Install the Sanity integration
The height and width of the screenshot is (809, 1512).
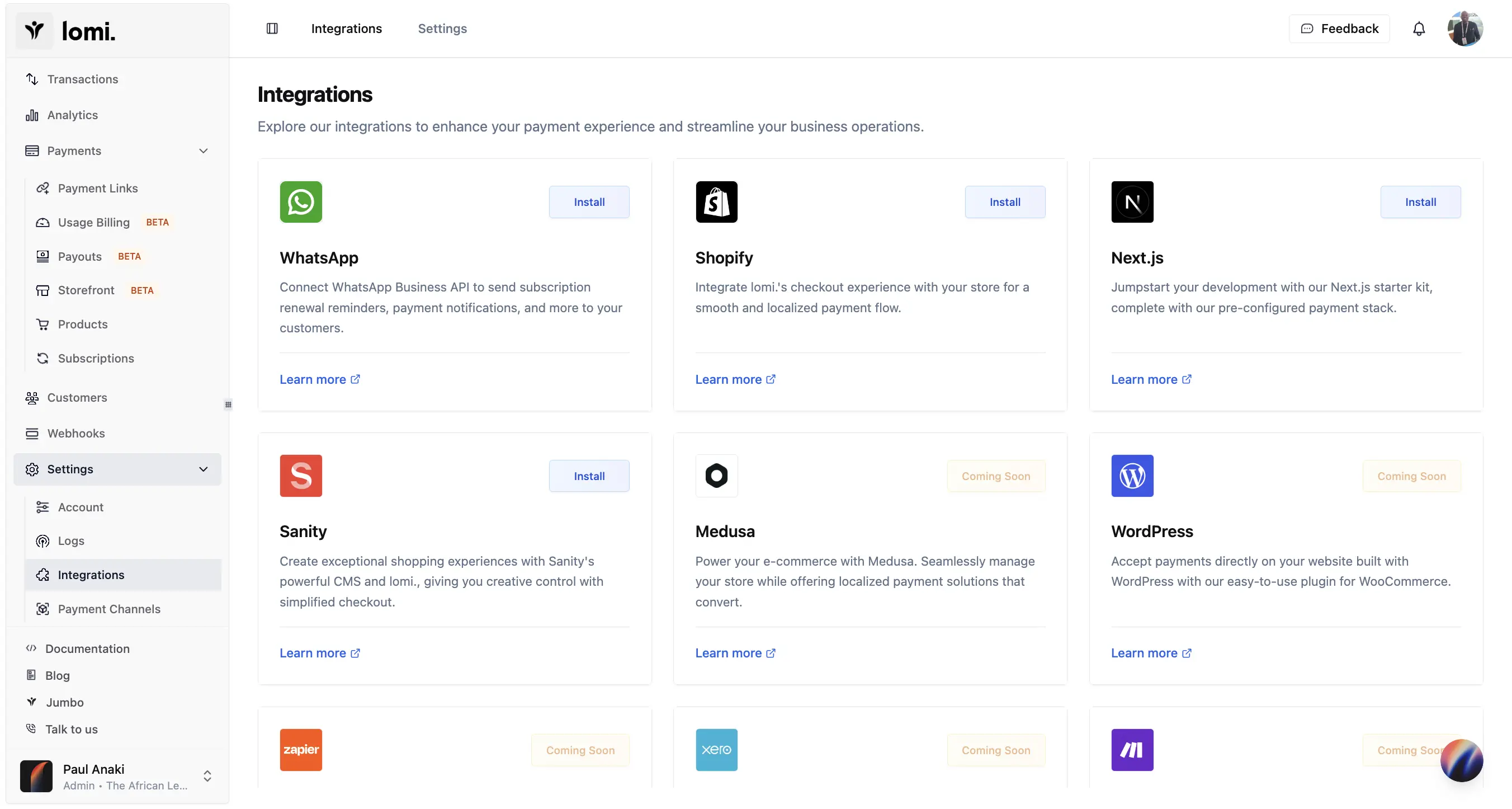coord(589,476)
